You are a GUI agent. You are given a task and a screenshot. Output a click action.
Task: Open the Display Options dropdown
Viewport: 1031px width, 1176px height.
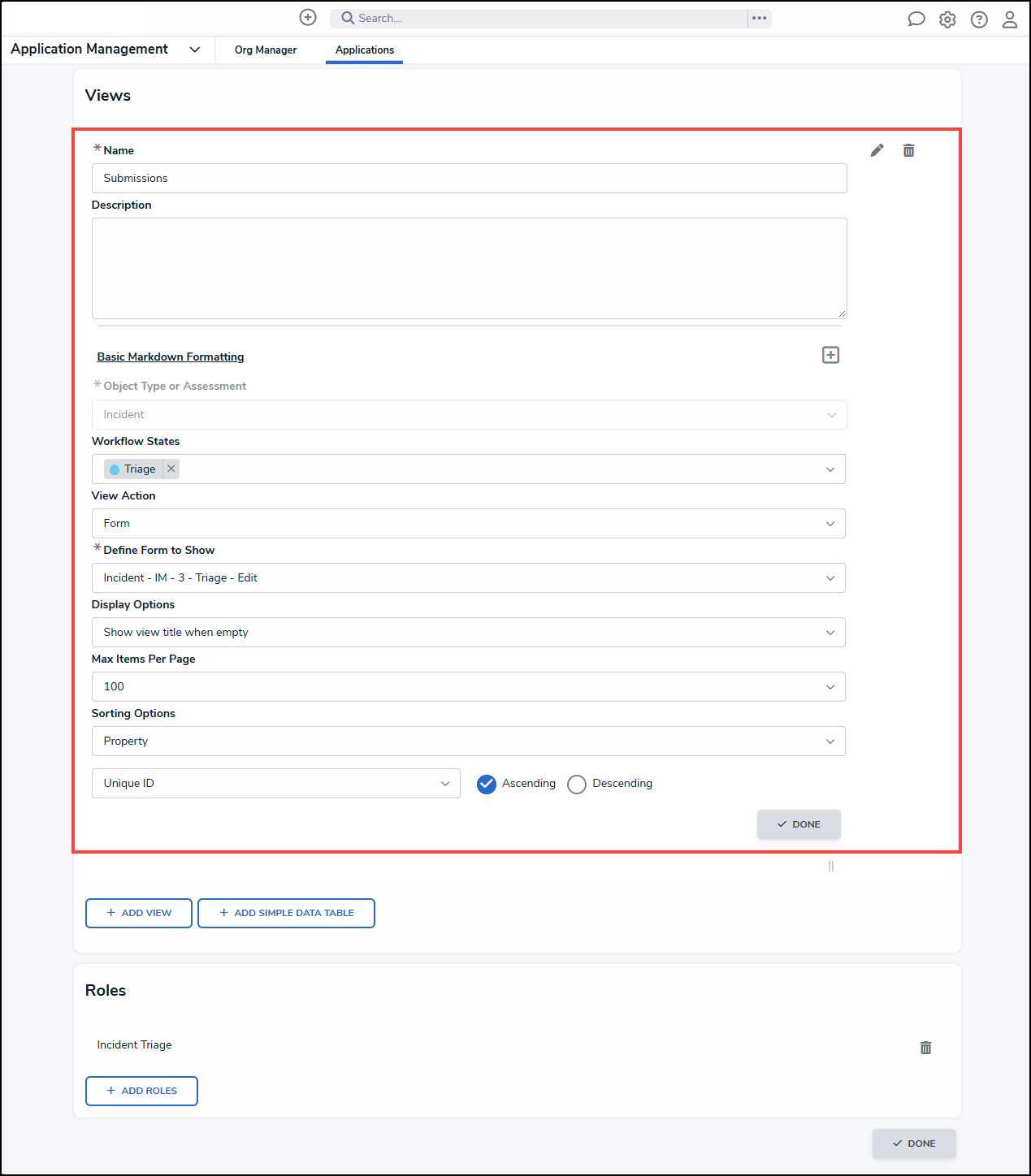click(469, 633)
